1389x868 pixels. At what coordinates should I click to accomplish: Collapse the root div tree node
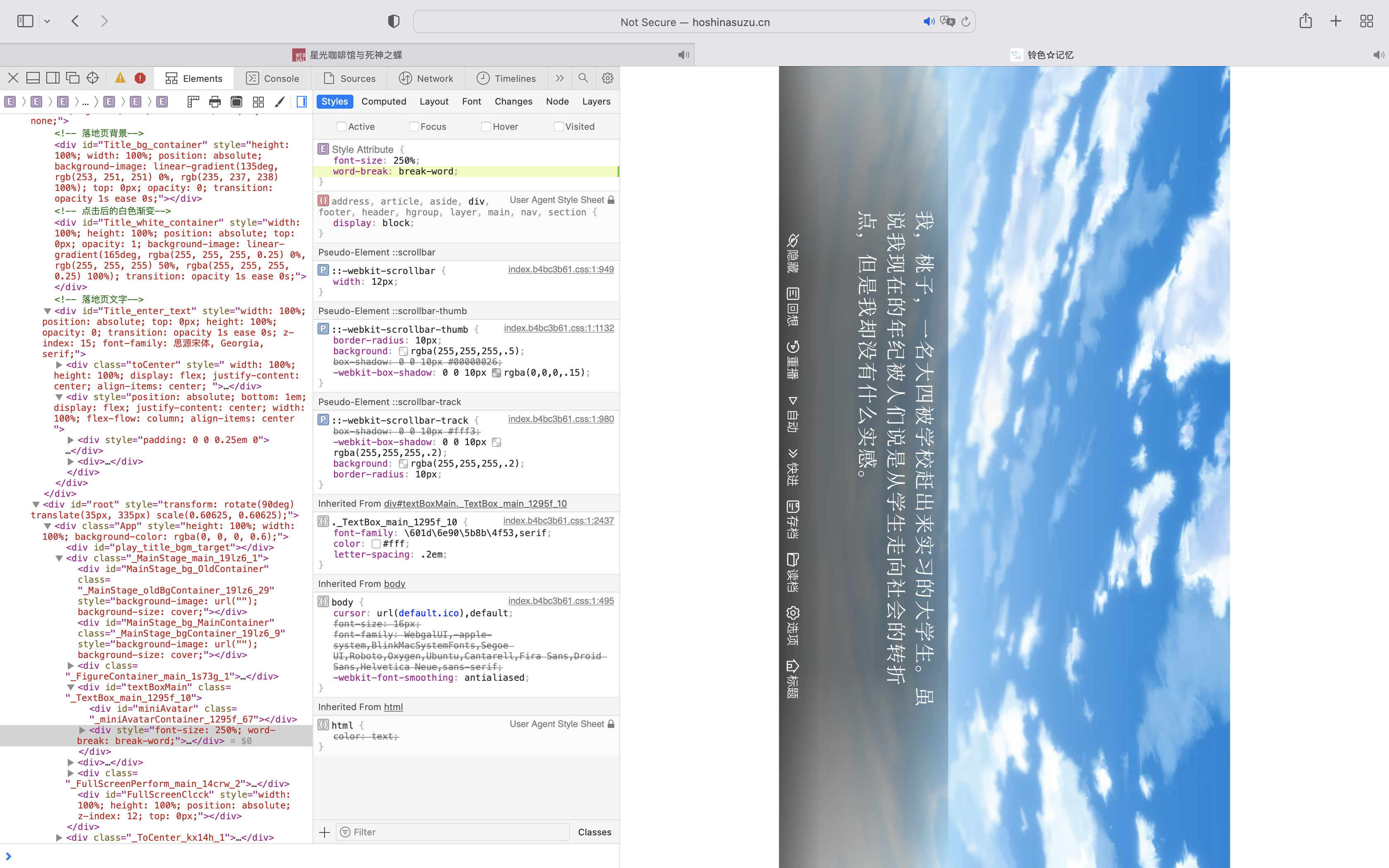point(37,505)
